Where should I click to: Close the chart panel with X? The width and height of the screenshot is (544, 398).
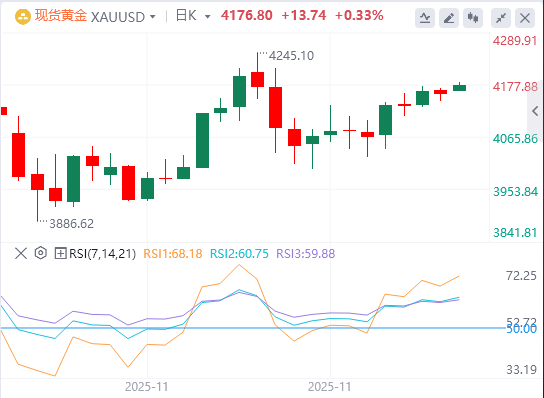point(525,17)
